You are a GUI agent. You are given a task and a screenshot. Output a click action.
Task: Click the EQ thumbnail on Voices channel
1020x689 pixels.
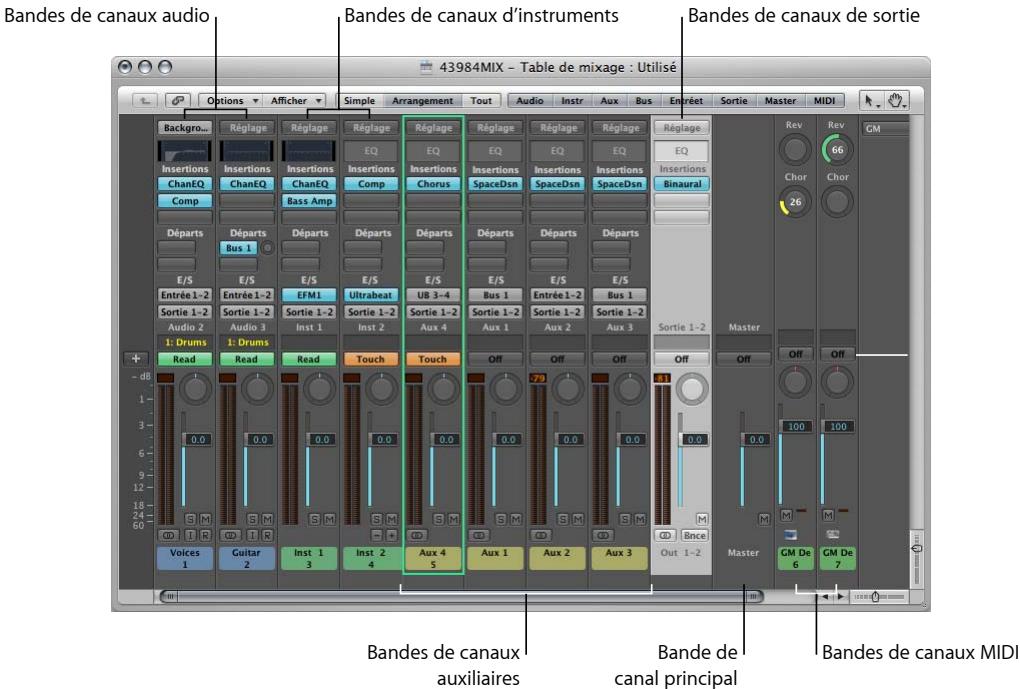[x=185, y=151]
